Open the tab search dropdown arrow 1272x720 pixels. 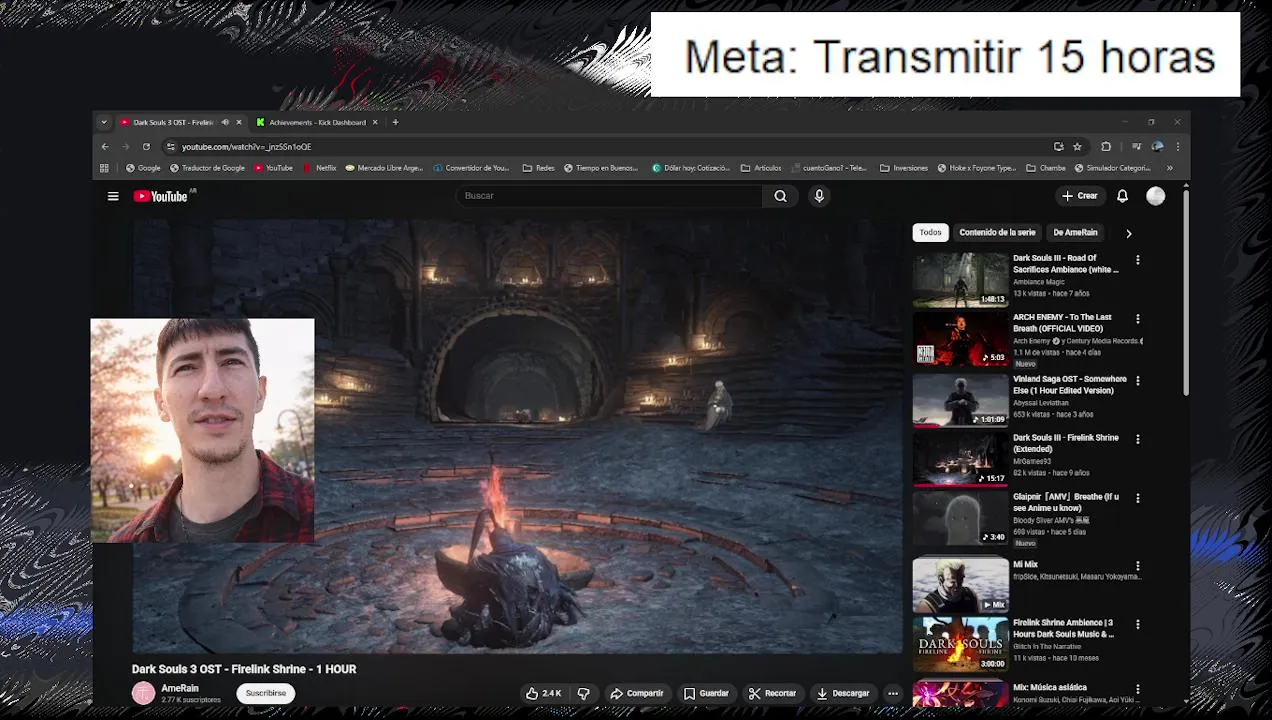[x=103, y=122]
